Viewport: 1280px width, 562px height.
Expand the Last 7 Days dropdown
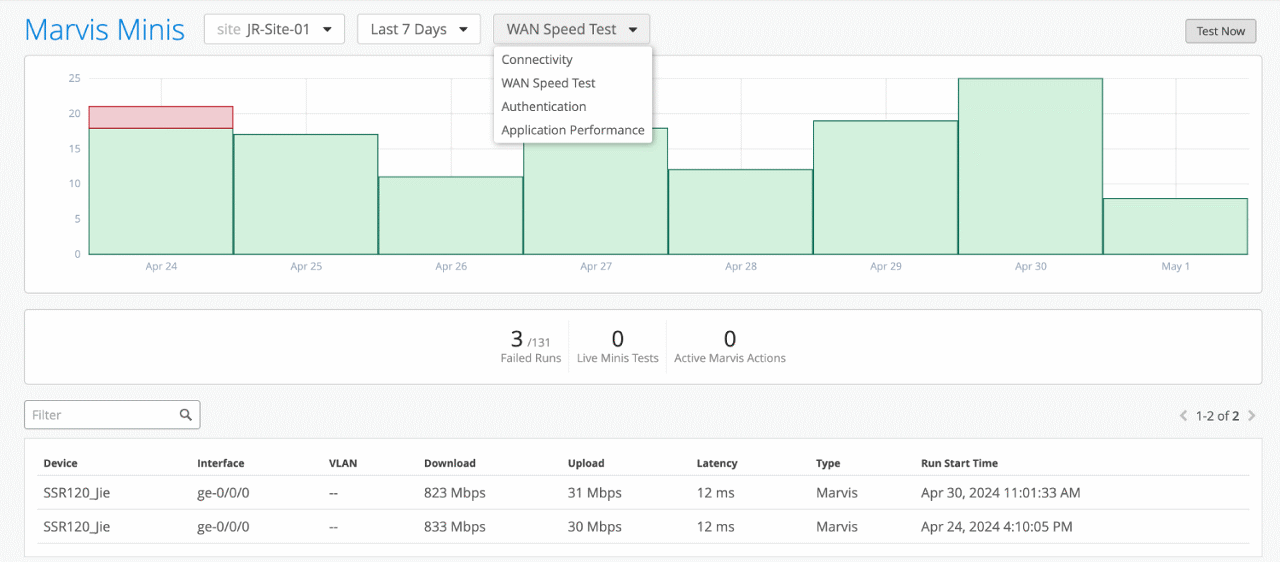point(418,29)
